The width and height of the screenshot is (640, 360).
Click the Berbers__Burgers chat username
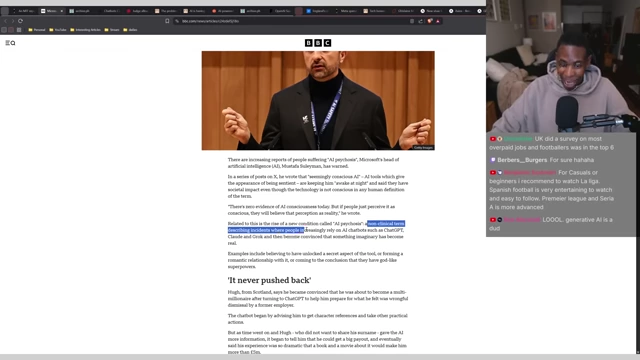pos(522,160)
